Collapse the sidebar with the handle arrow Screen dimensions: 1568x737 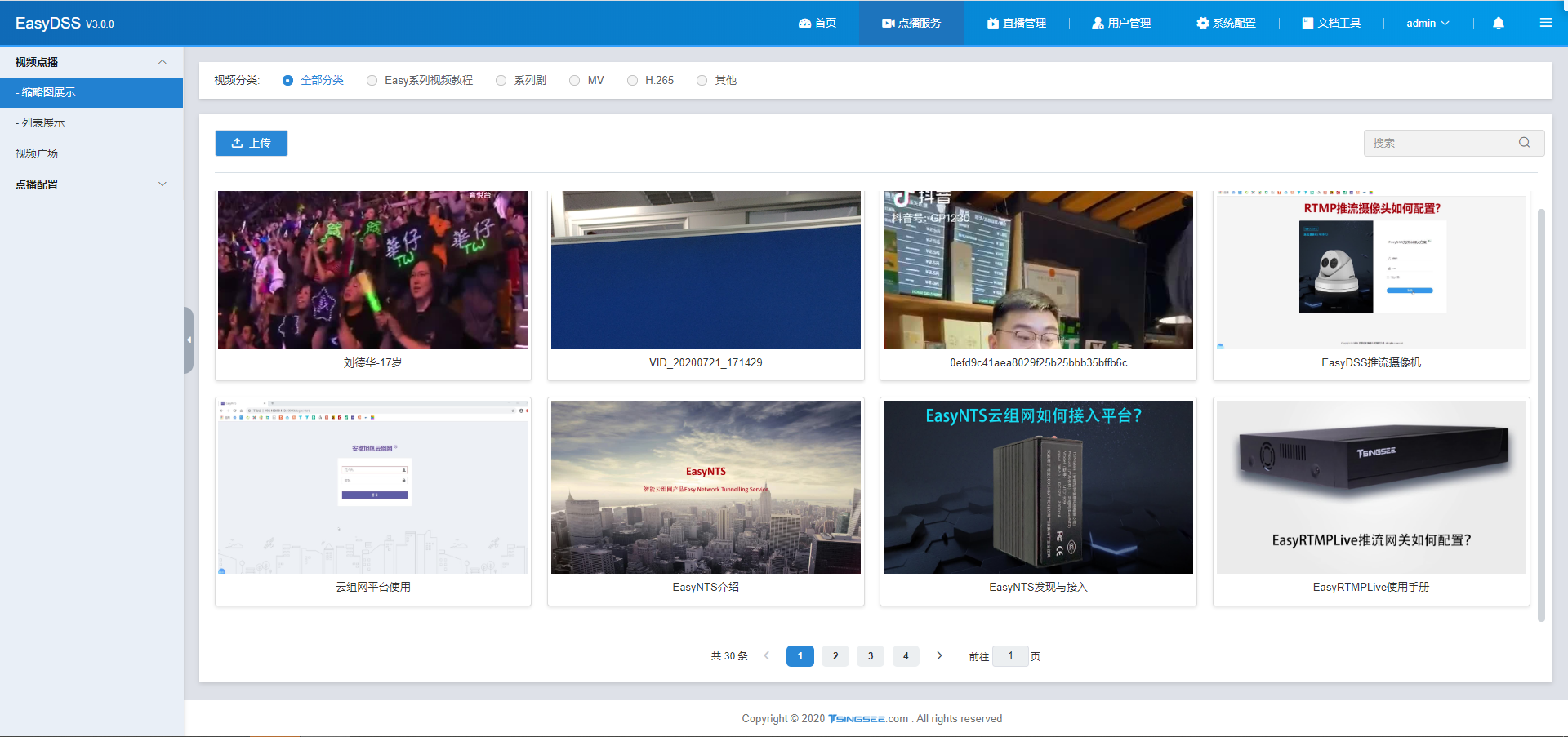click(x=189, y=340)
